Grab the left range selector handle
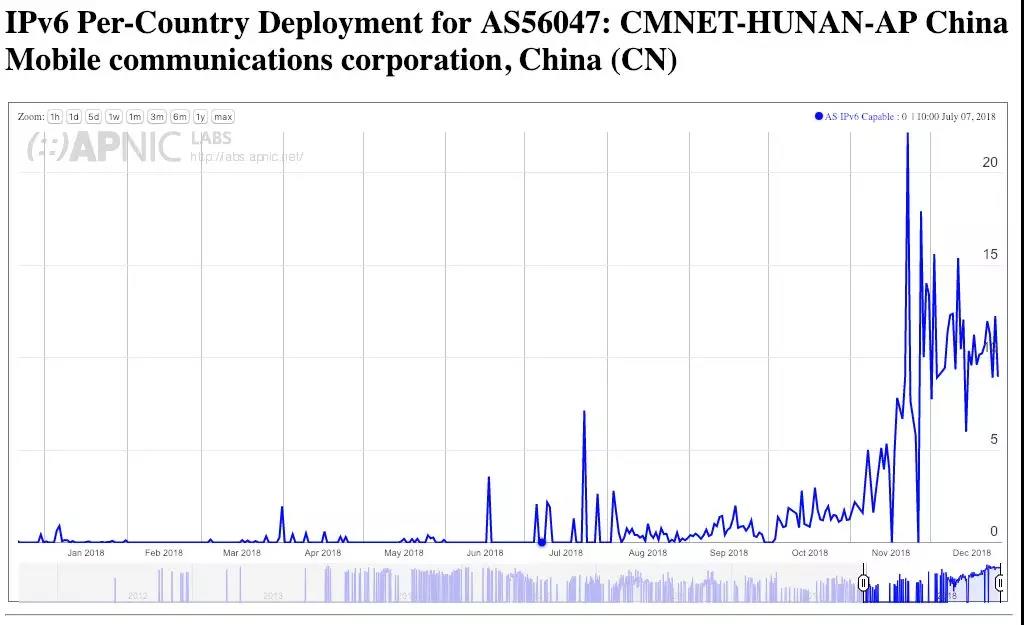 pos(864,583)
